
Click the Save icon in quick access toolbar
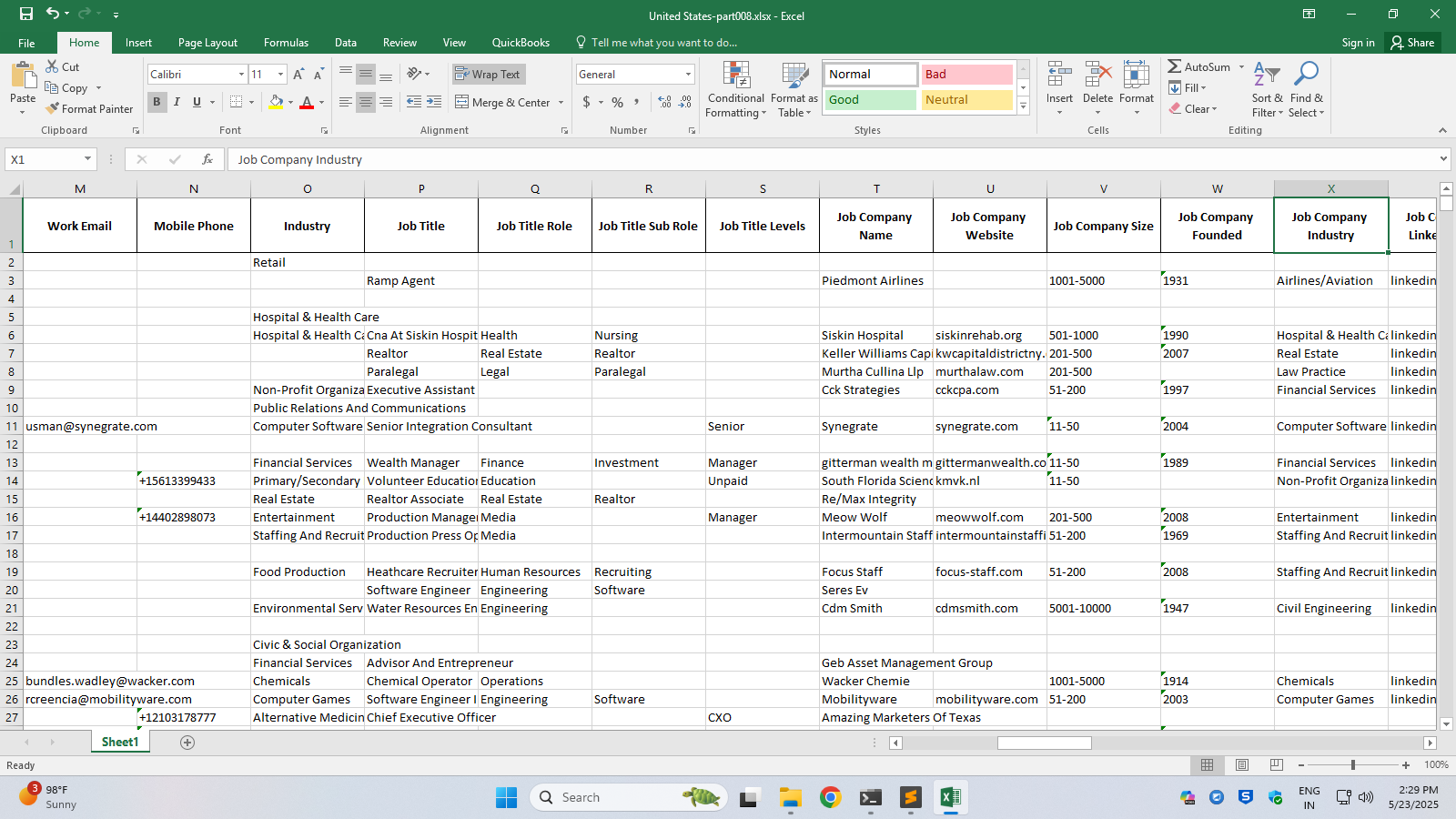point(25,14)
